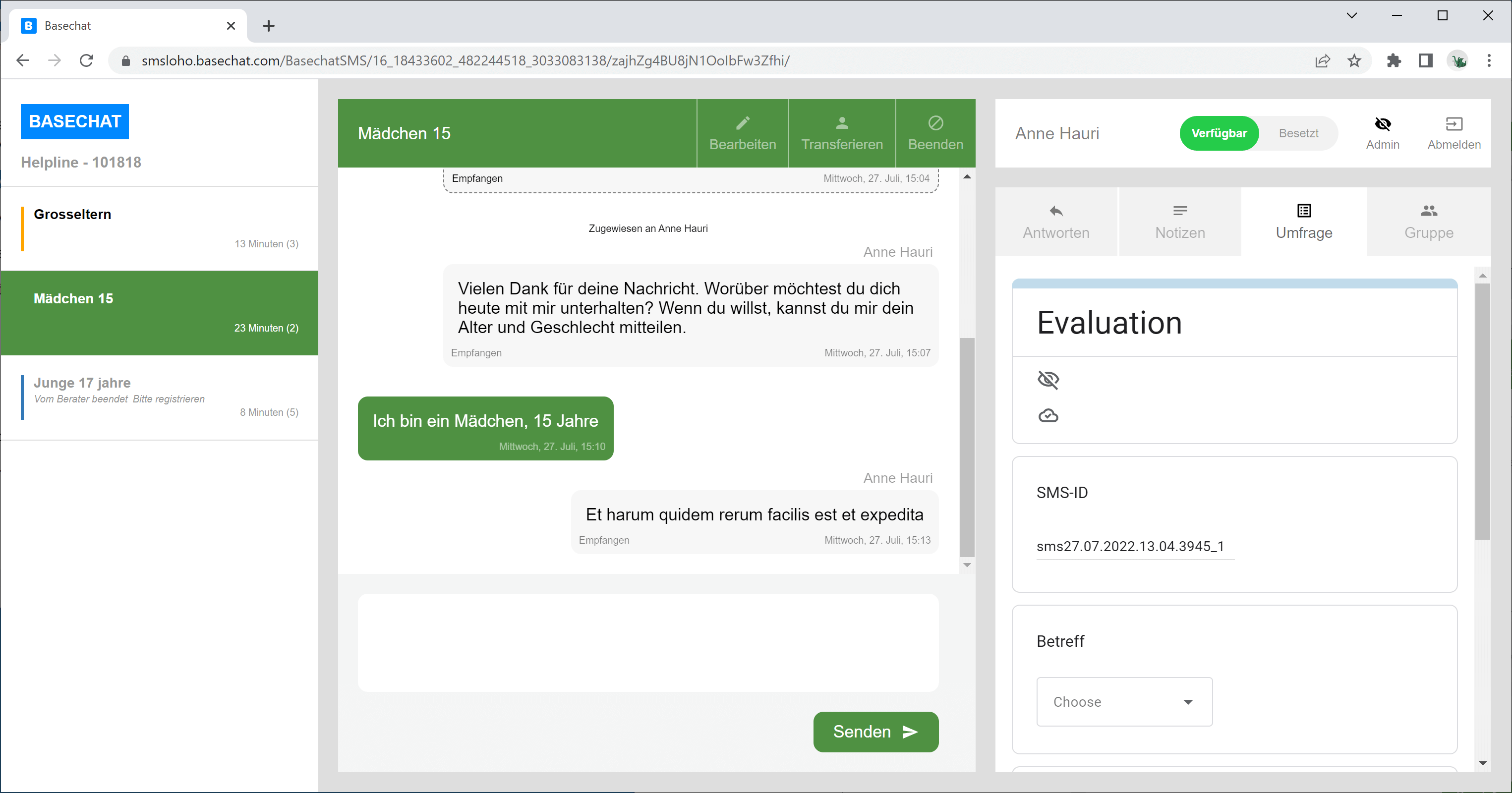
Task: Click the cloud save icon under Evaluation
Action: 1047,415
